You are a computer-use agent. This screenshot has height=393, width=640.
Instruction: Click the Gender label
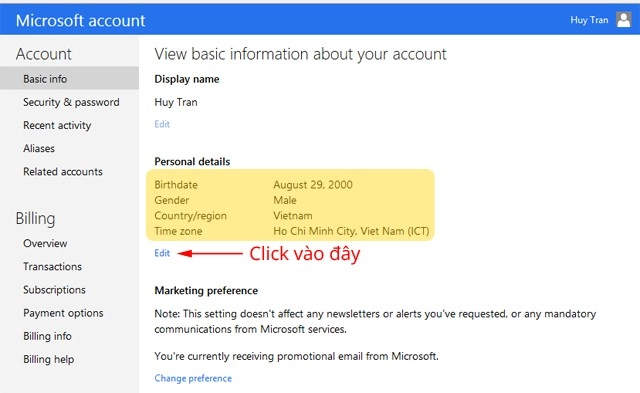172,200
